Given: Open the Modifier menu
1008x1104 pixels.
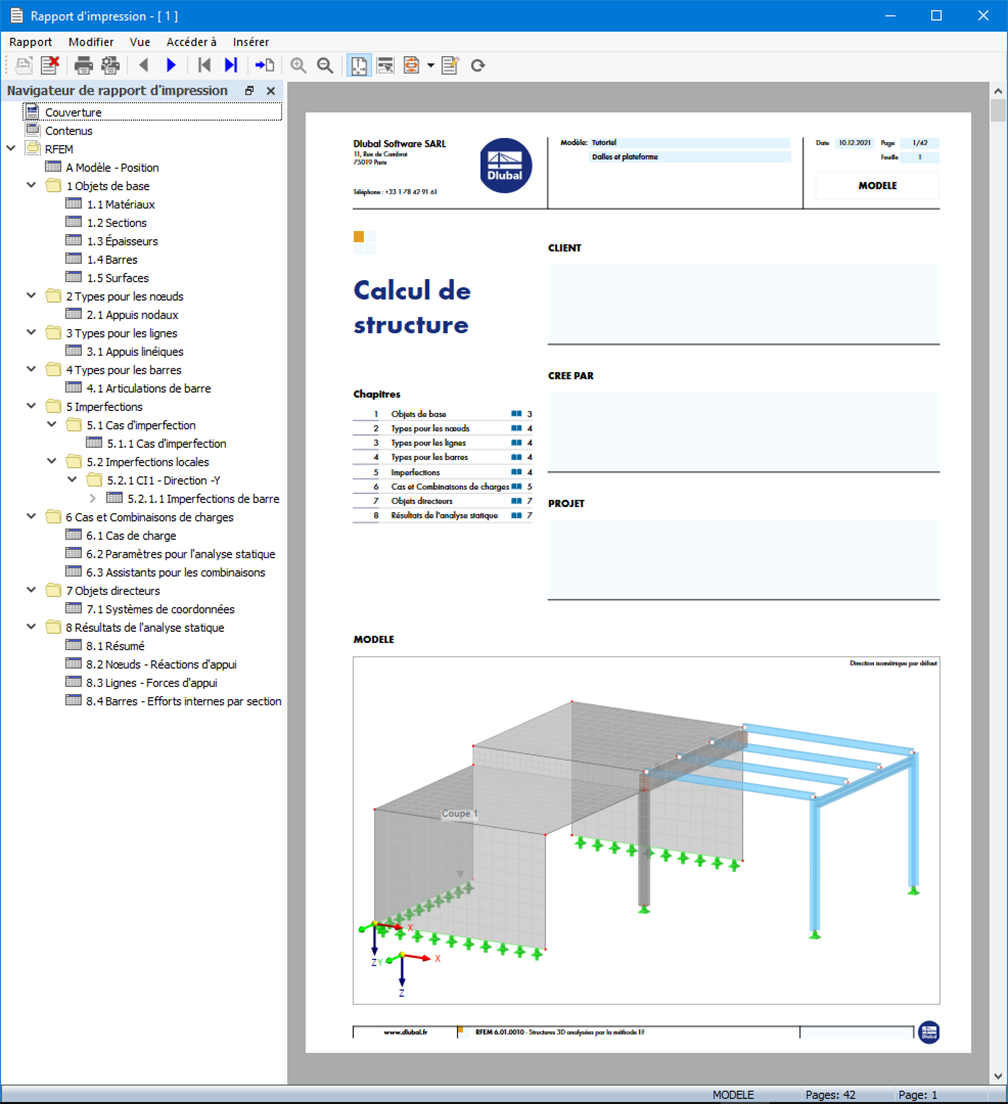Looking at the screenshot, I should 91,42.
